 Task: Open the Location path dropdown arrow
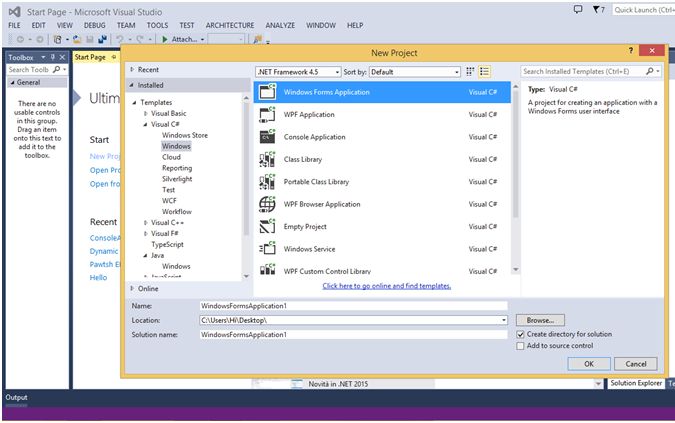pos(503,320)
